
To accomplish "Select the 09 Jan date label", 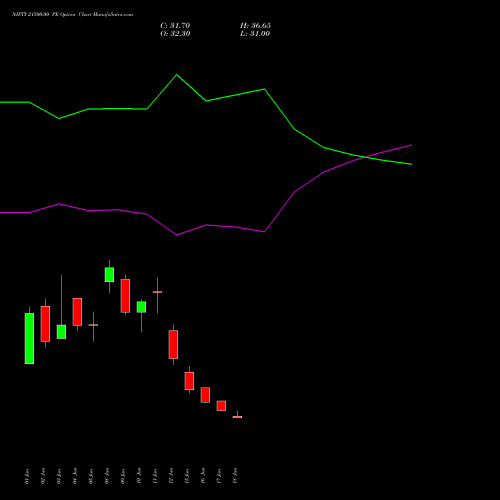I will [123, 476].
